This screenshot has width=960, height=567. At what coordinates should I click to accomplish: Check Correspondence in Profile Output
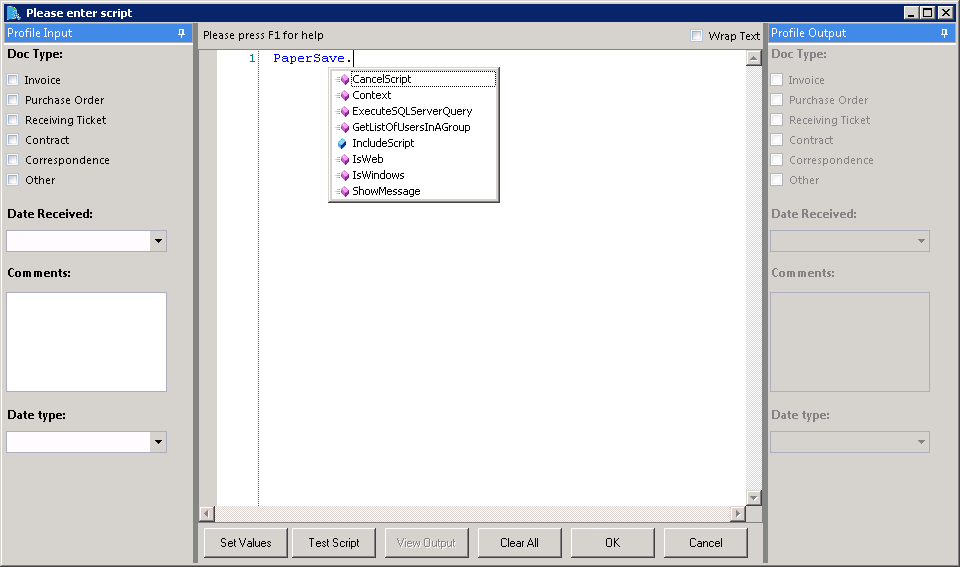[x=777, y=160]
